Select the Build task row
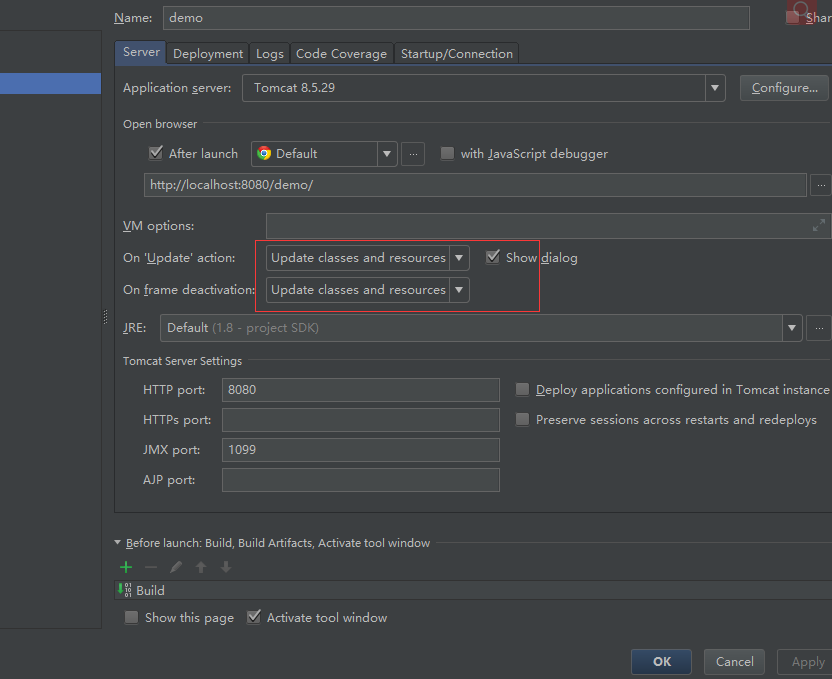Screen dimensions: 832x679 [473, 590]
